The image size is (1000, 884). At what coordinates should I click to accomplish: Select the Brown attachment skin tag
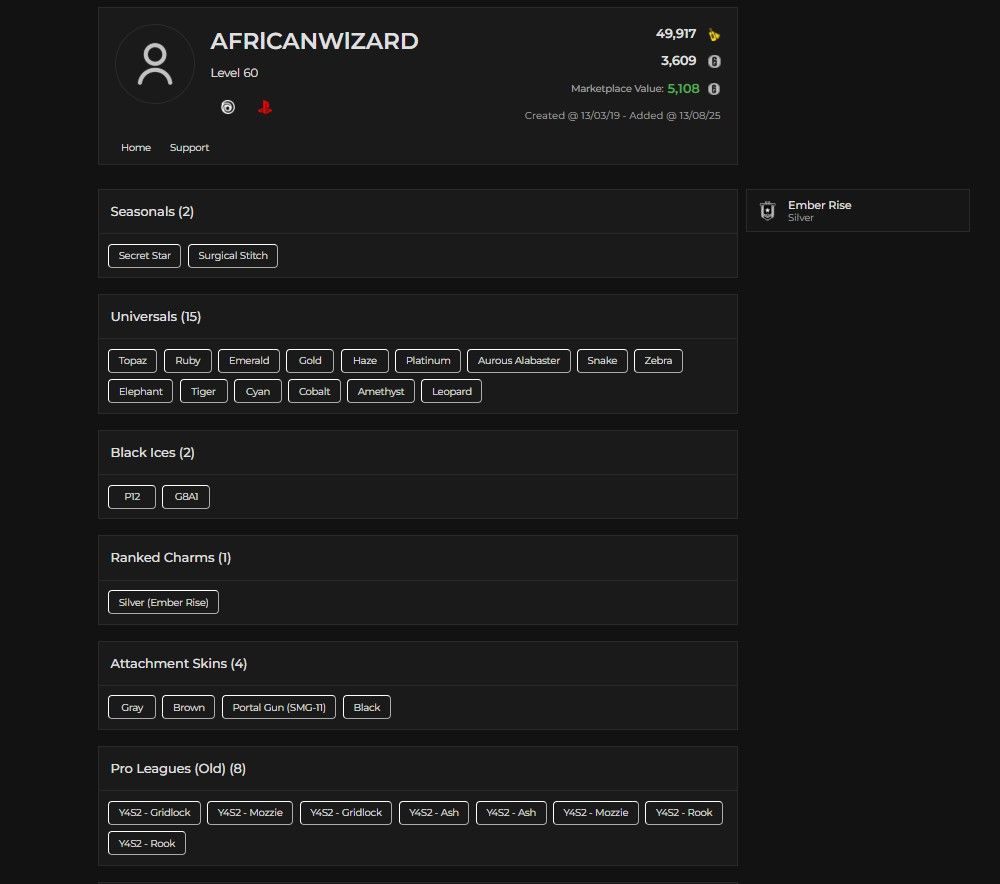pyautogui.click(x=189, y=707)
